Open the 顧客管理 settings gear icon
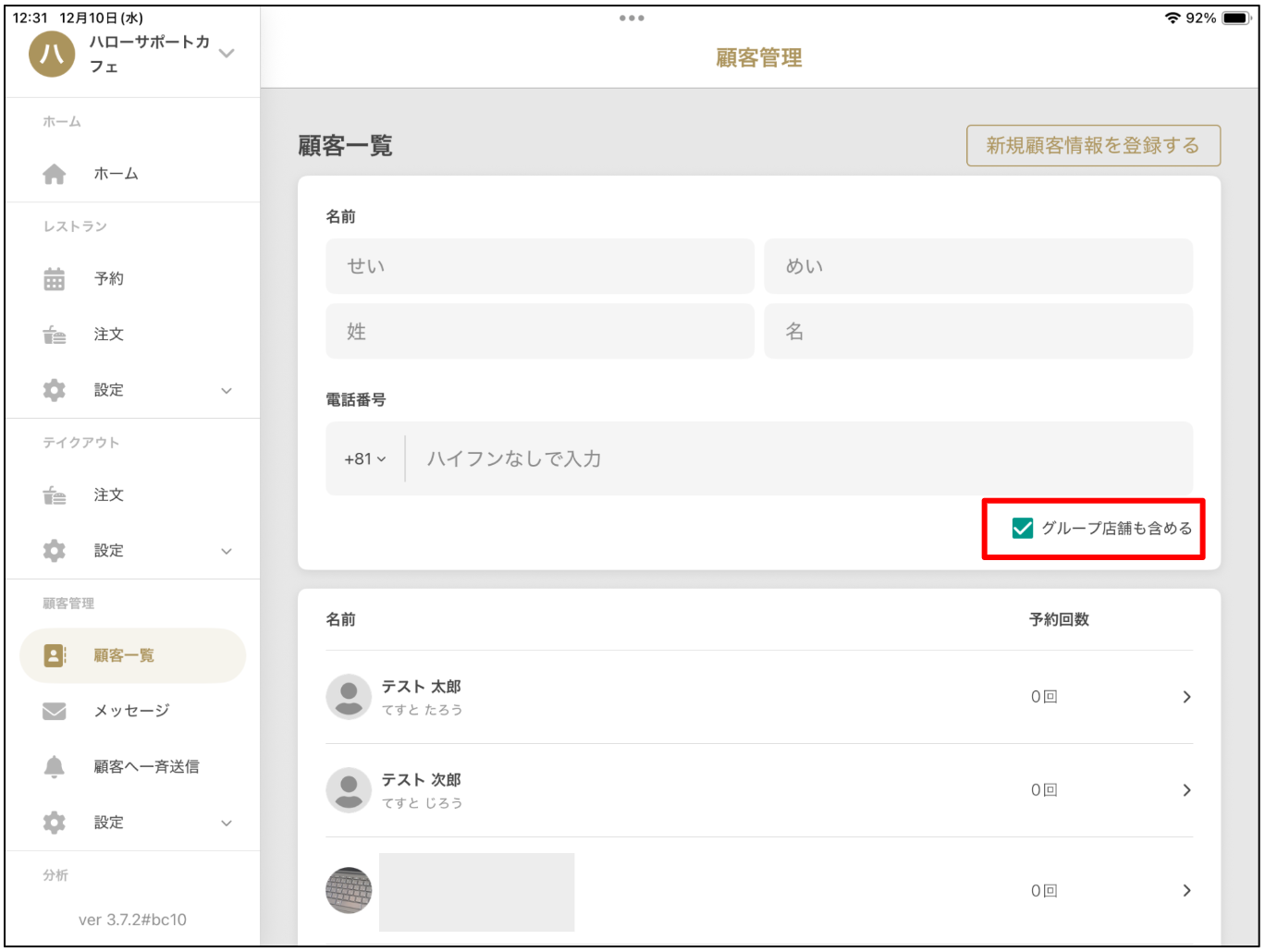Screen dimensions: 1265x952 pyautogui.click(x=54, y=822)
